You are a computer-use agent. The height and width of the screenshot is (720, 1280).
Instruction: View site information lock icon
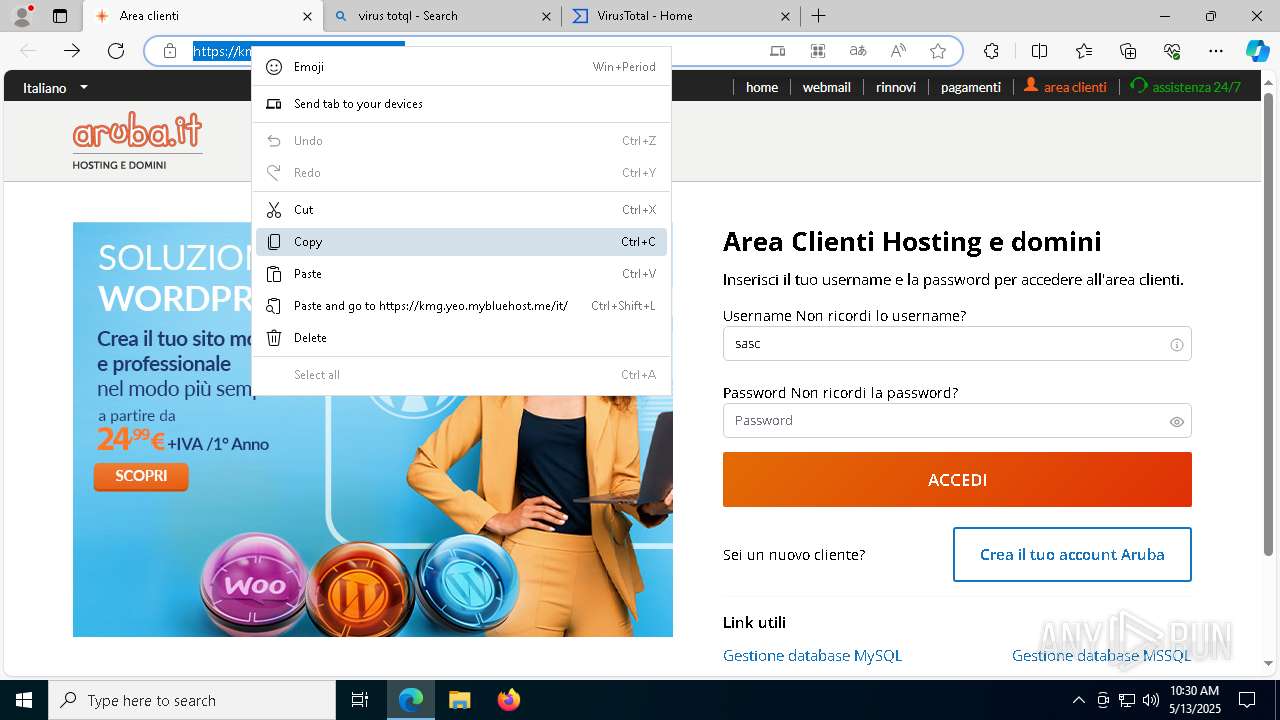click(x=170, y=51)
